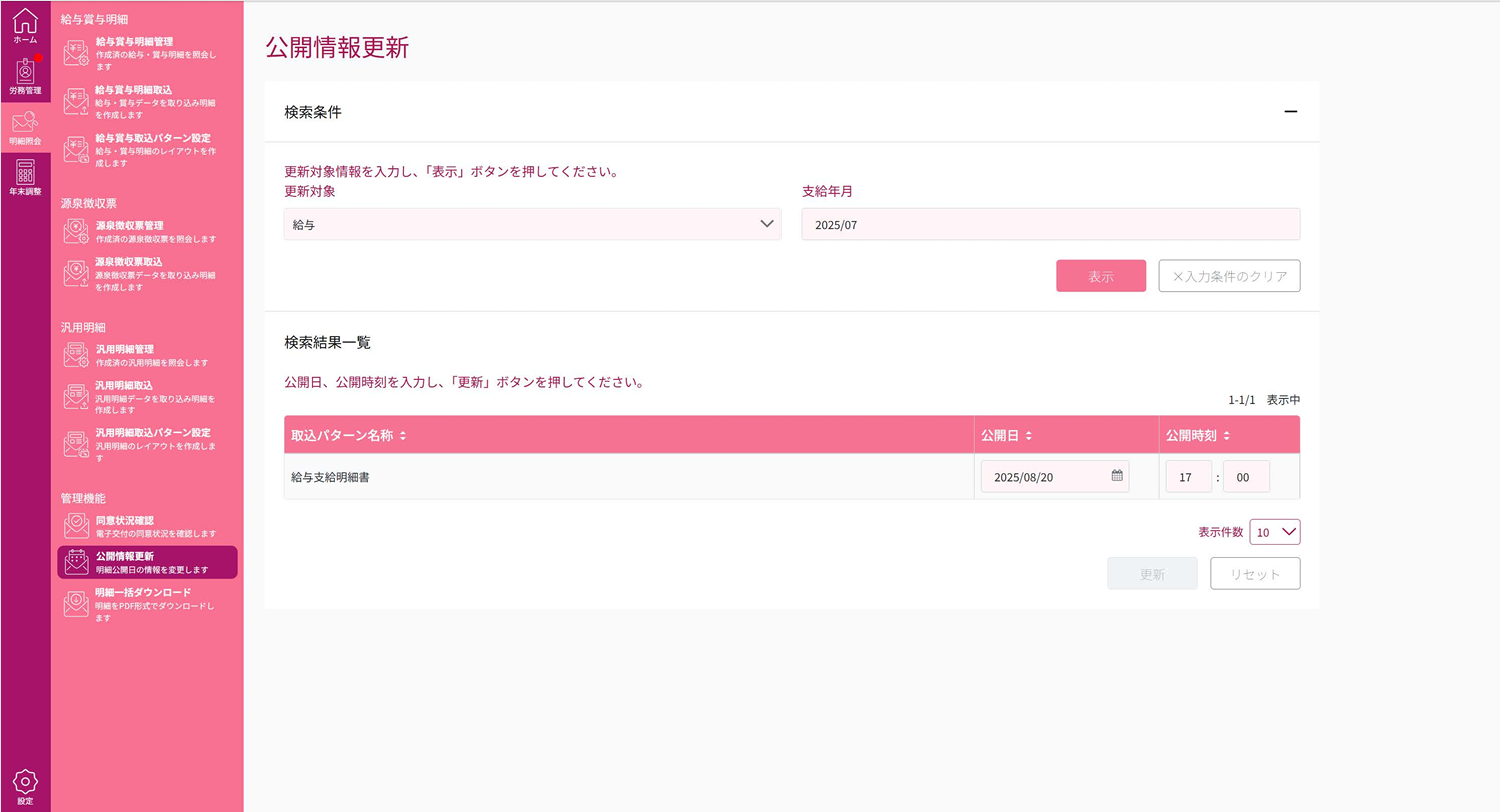Click the 表示 button to run the search

click(1101, 275)
